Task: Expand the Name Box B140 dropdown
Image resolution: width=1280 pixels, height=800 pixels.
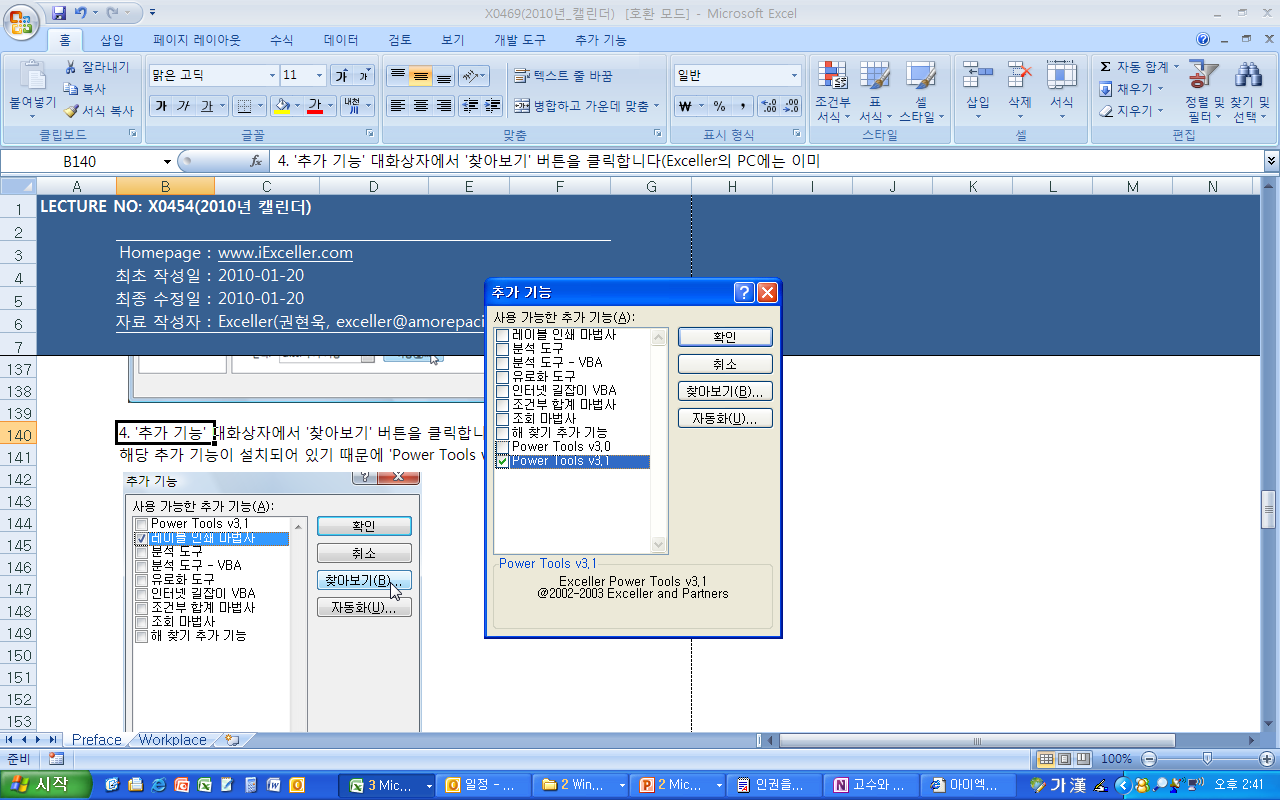Action: [x=167, y=161]
